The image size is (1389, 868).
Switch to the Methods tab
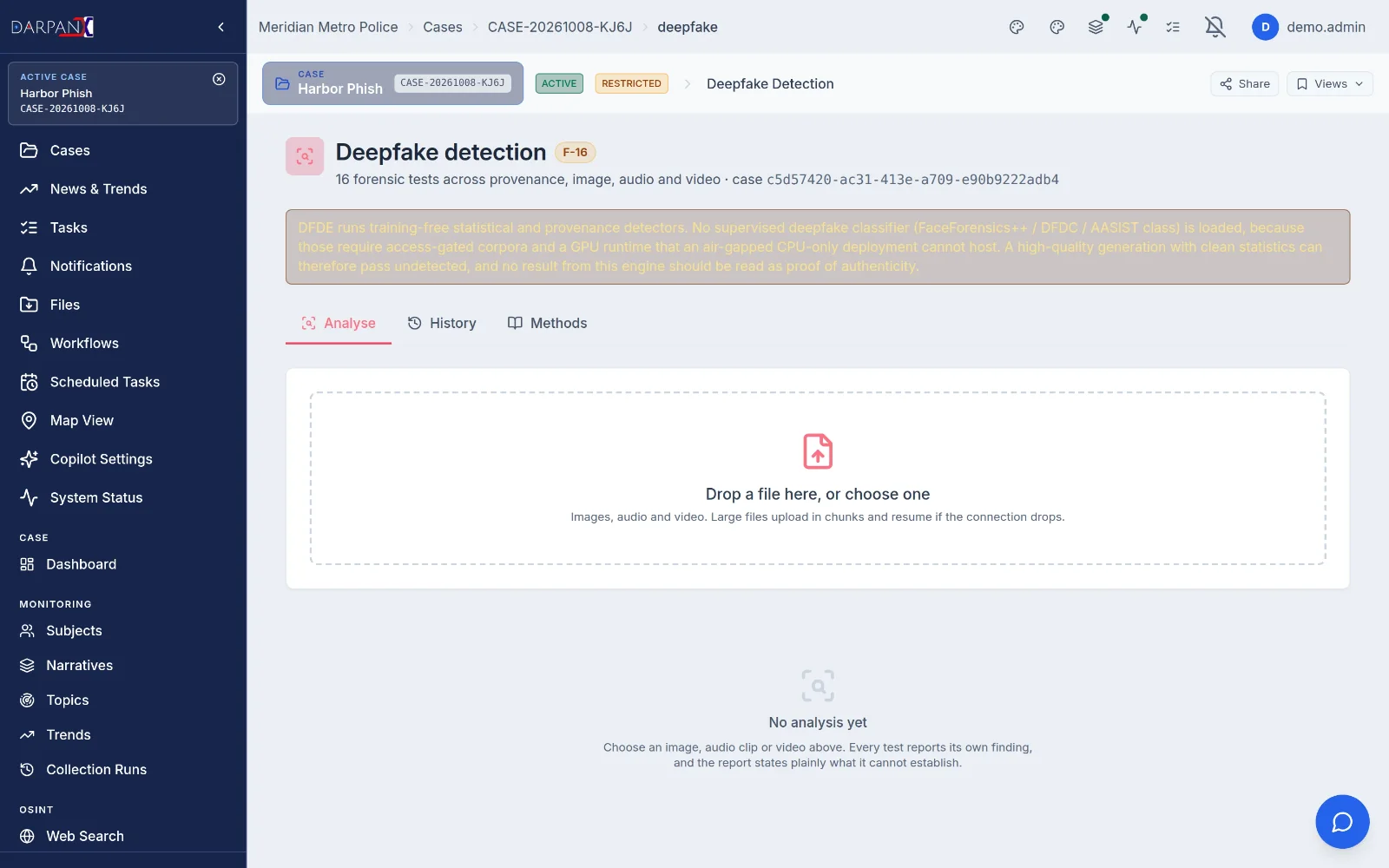pos(547,323)
